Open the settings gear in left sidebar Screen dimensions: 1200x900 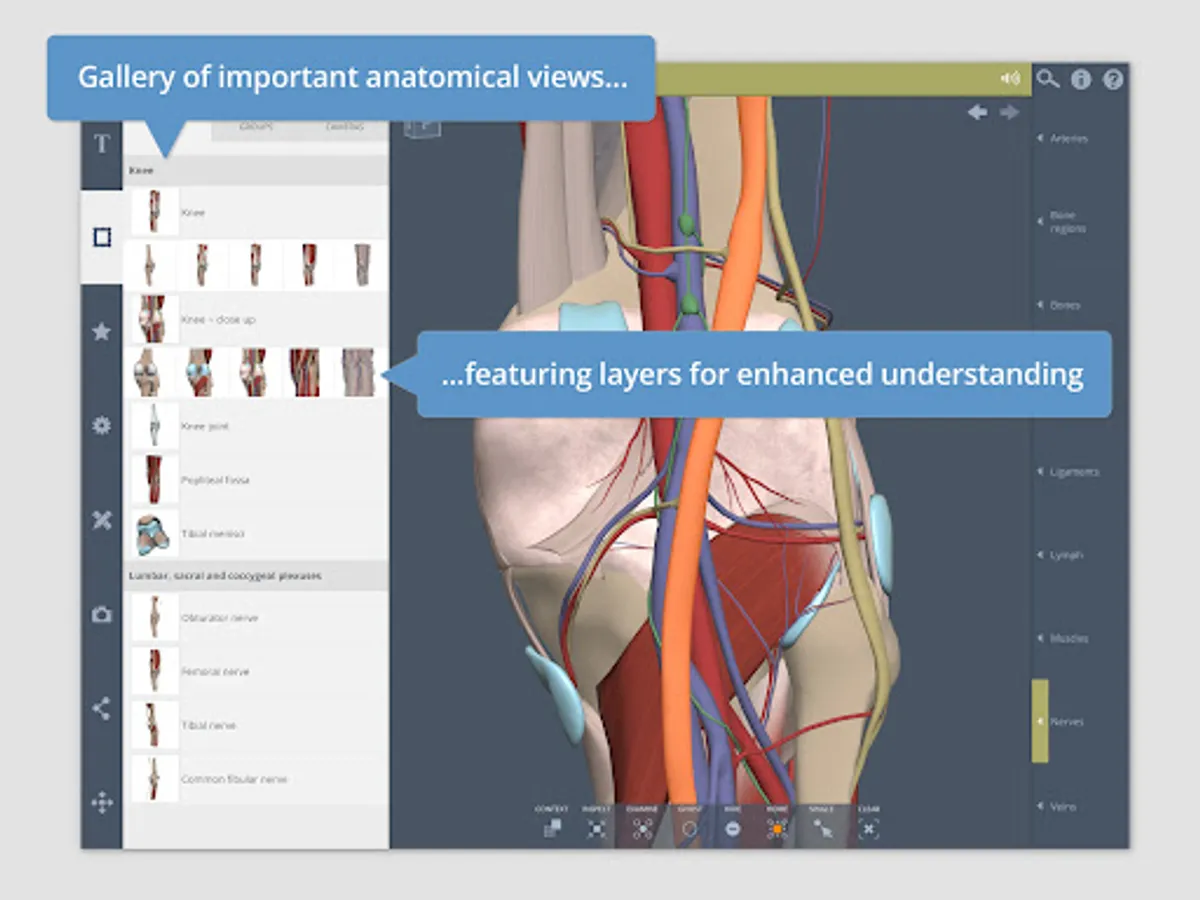click(101, 426)
